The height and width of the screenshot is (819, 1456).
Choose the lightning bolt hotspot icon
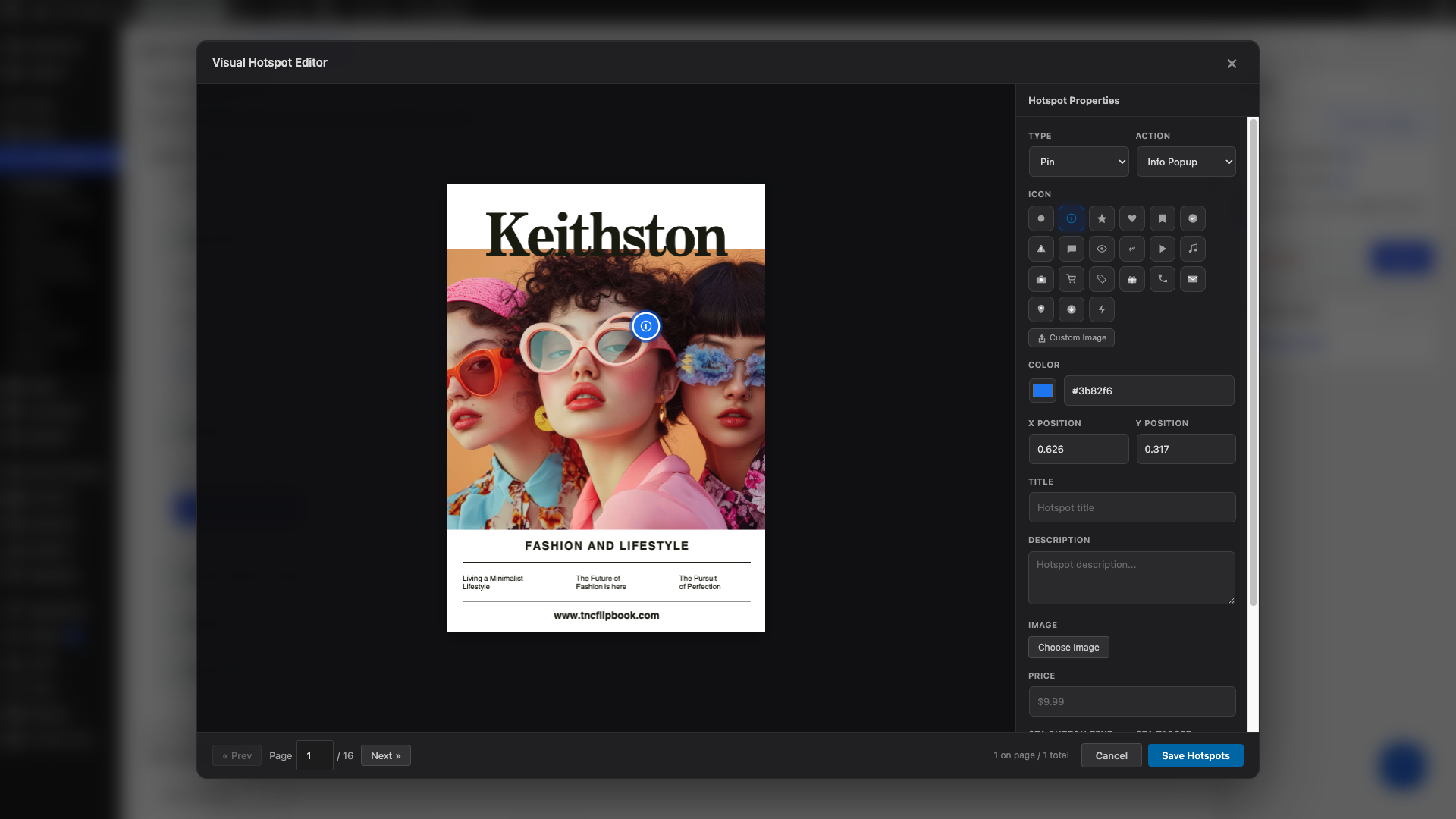click(1102, 309)
